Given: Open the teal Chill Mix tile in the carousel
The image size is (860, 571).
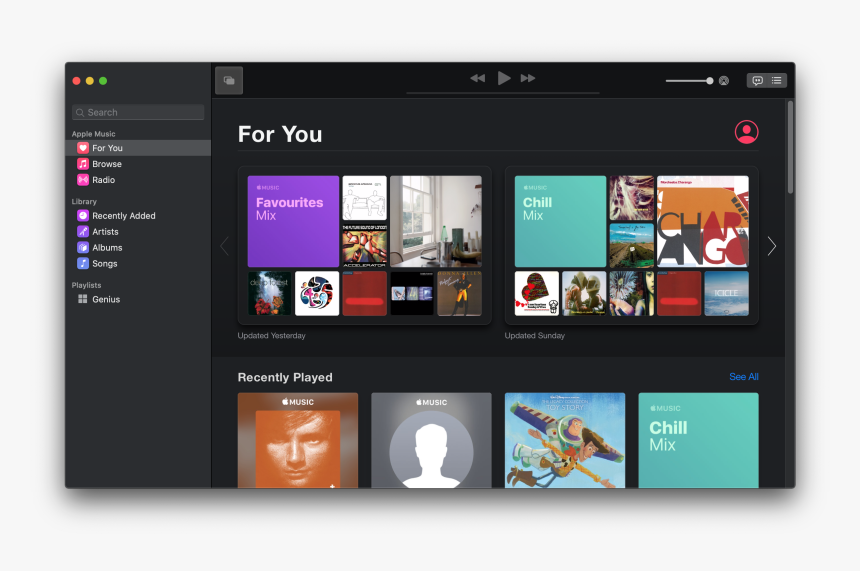Looking at the screenshot, I should point(561,222).
